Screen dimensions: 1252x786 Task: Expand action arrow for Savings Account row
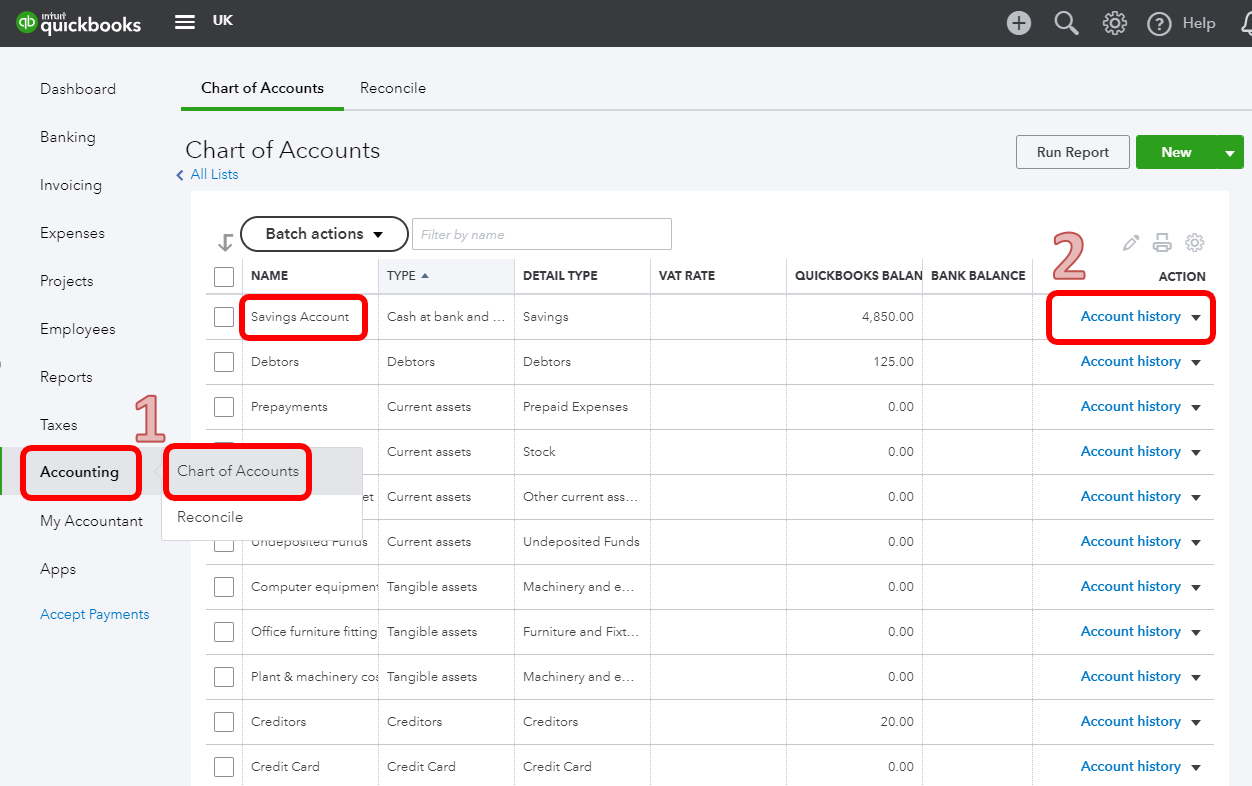tap(1196, 317)
